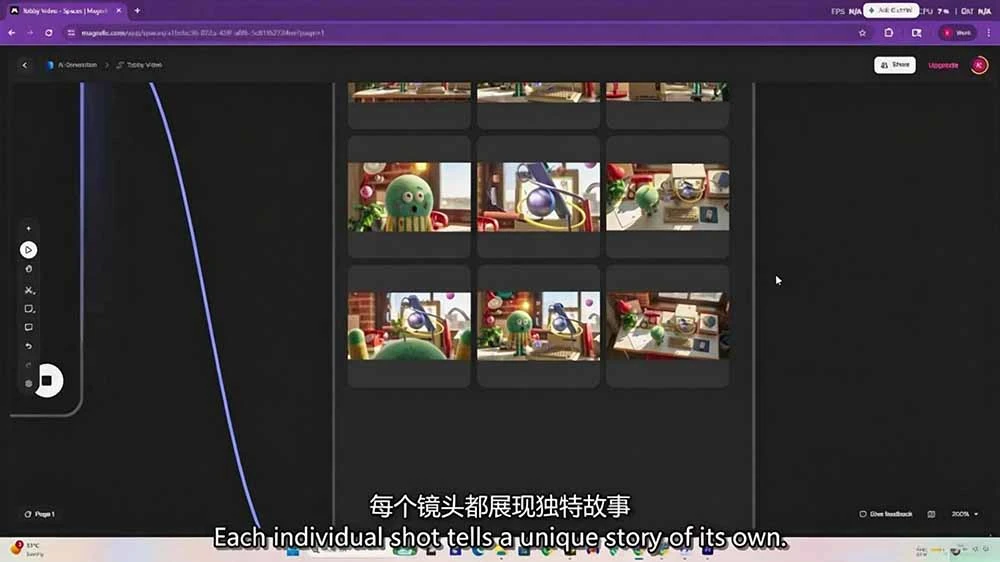Click the redo arrow in left toolbar
Image resolution: width=1000 pixels, height=562 pixels.
point(28,365)
